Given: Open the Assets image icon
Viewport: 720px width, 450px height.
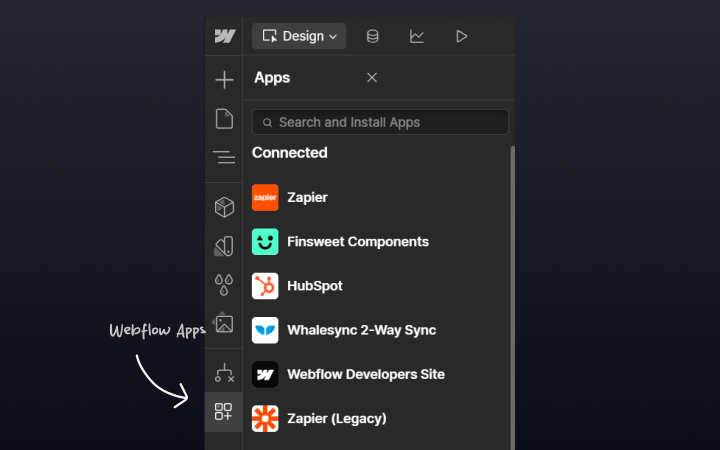Looking at the screenshot, I should (224, 323).
